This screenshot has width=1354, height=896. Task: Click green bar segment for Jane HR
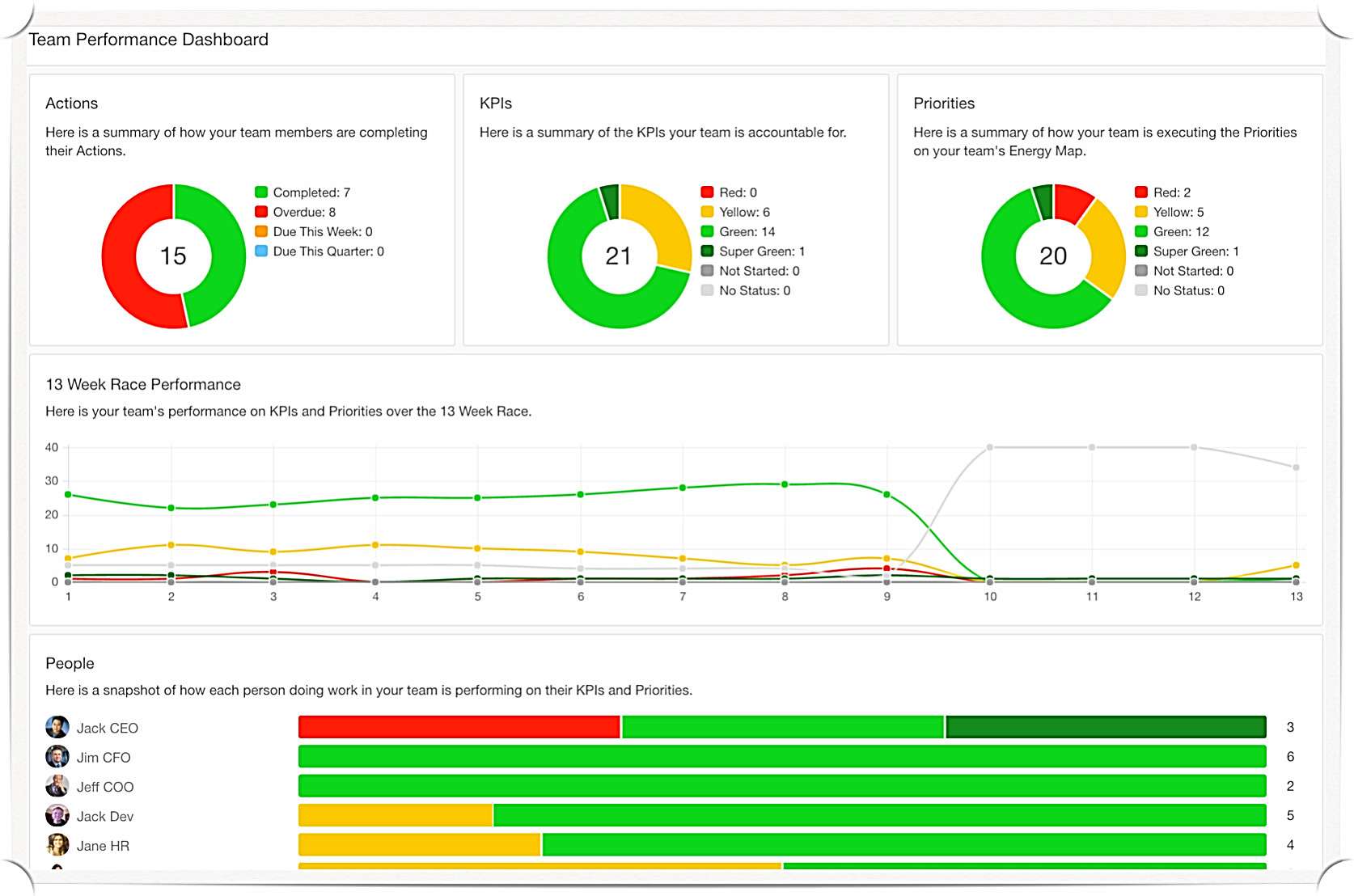(904, 845)
